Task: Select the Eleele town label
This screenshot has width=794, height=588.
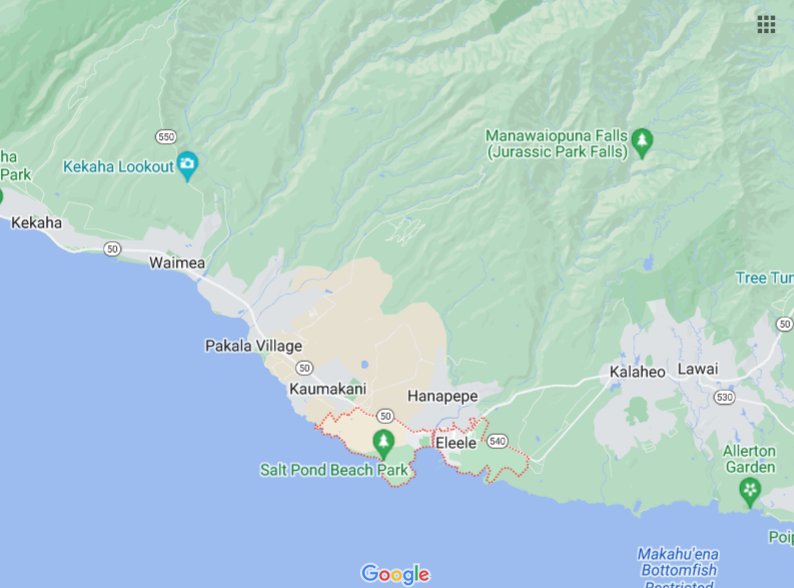Action: click(456, 443)
